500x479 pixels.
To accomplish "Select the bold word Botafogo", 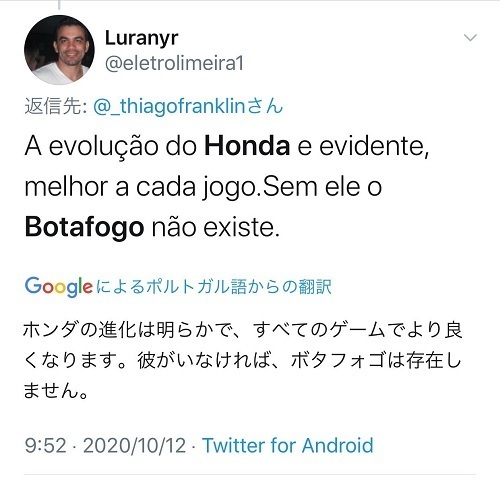I will point(84,228).
